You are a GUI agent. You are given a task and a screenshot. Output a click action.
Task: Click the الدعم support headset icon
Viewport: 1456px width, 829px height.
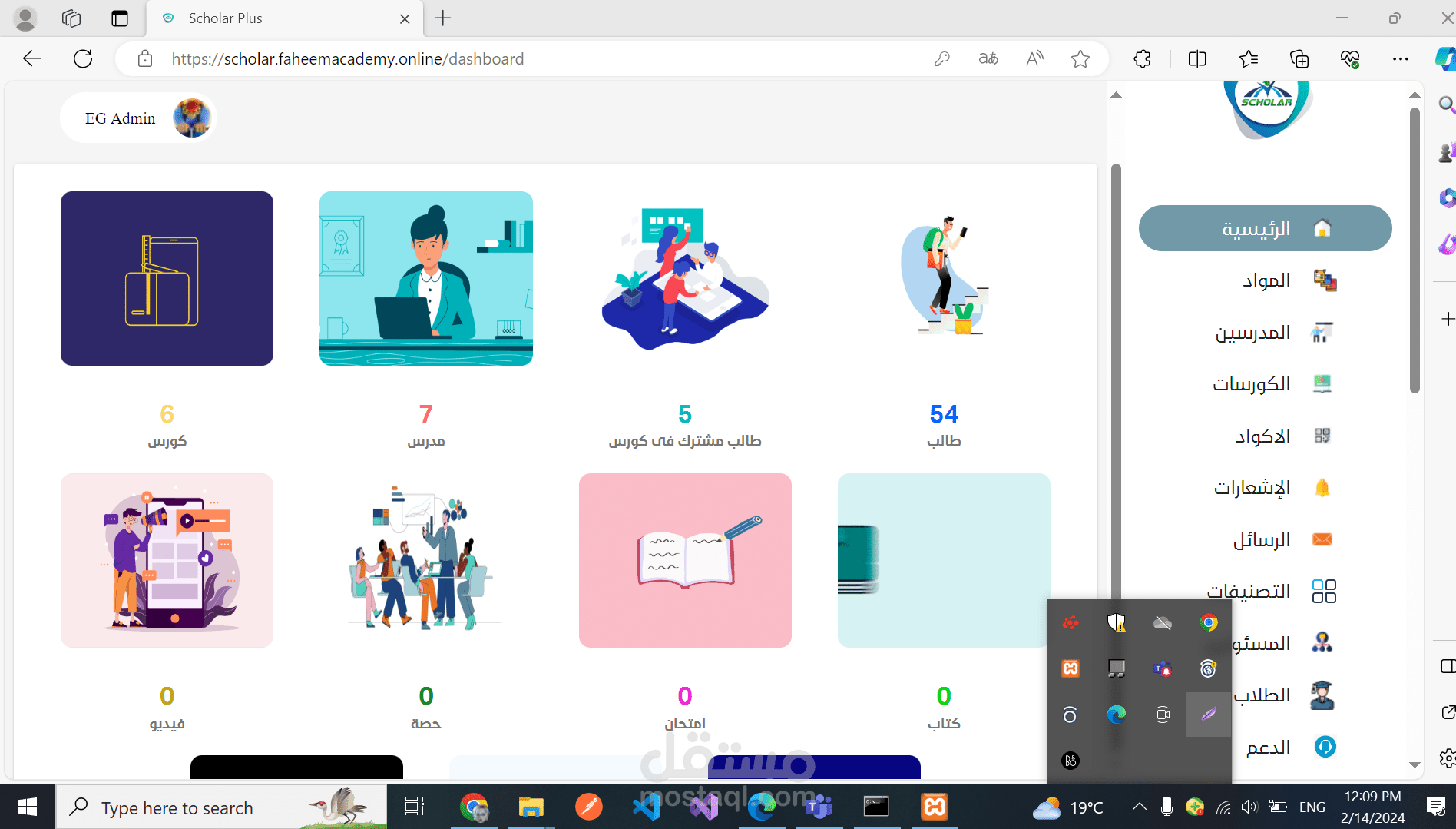(1325, 747)
